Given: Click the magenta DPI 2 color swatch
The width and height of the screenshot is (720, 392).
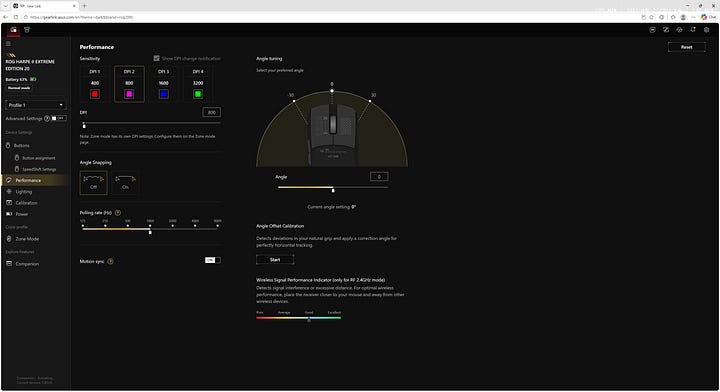Looking at the screenshot, I should click(x=129, y=94).
